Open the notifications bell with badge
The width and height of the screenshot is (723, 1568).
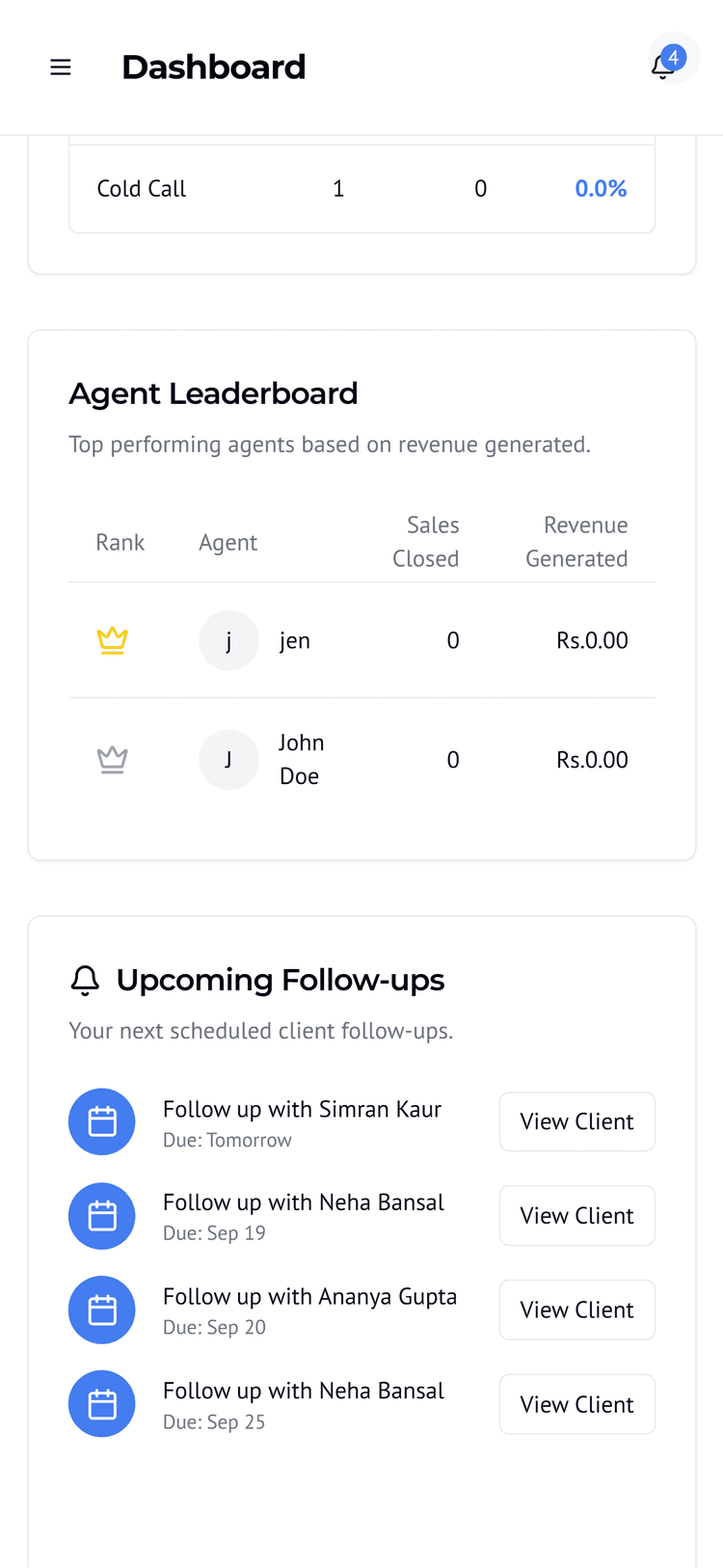click(x=664, y=66)
